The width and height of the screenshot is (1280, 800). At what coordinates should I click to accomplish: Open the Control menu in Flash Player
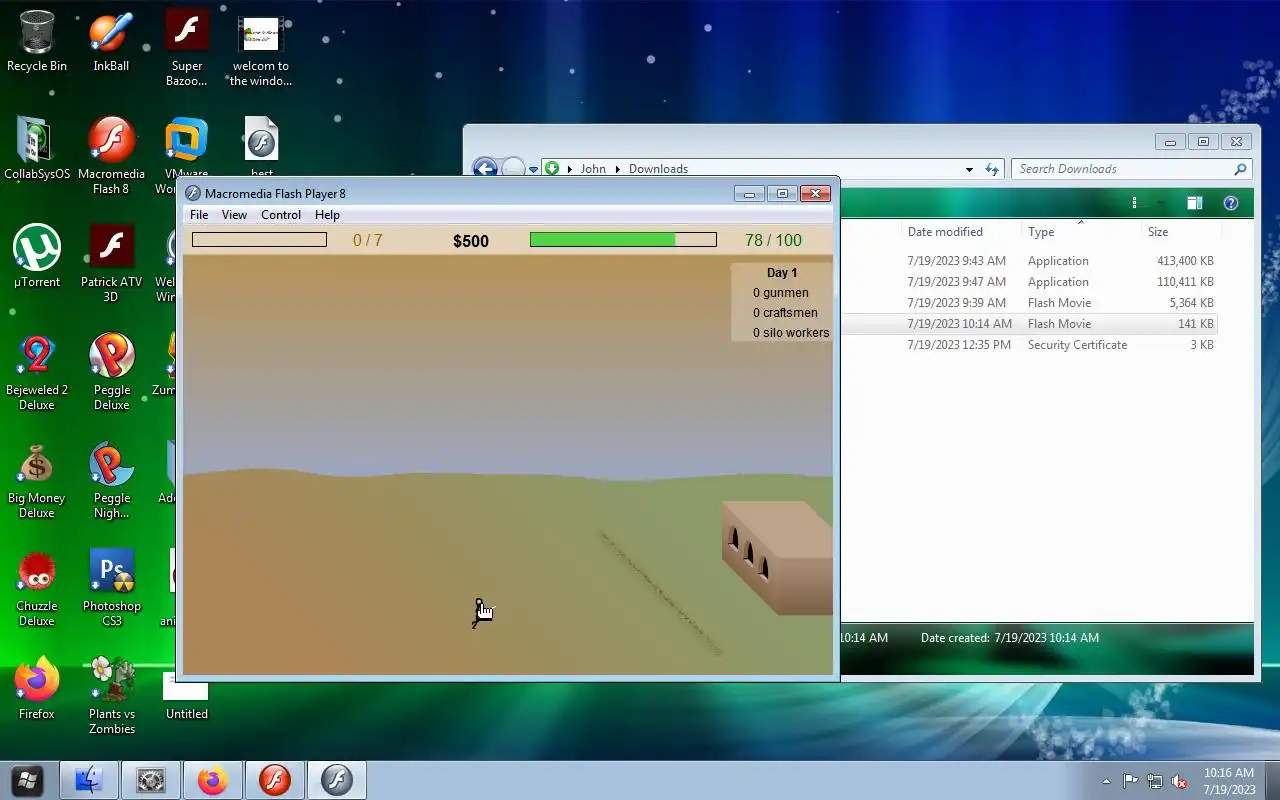[x=281, y=215]
